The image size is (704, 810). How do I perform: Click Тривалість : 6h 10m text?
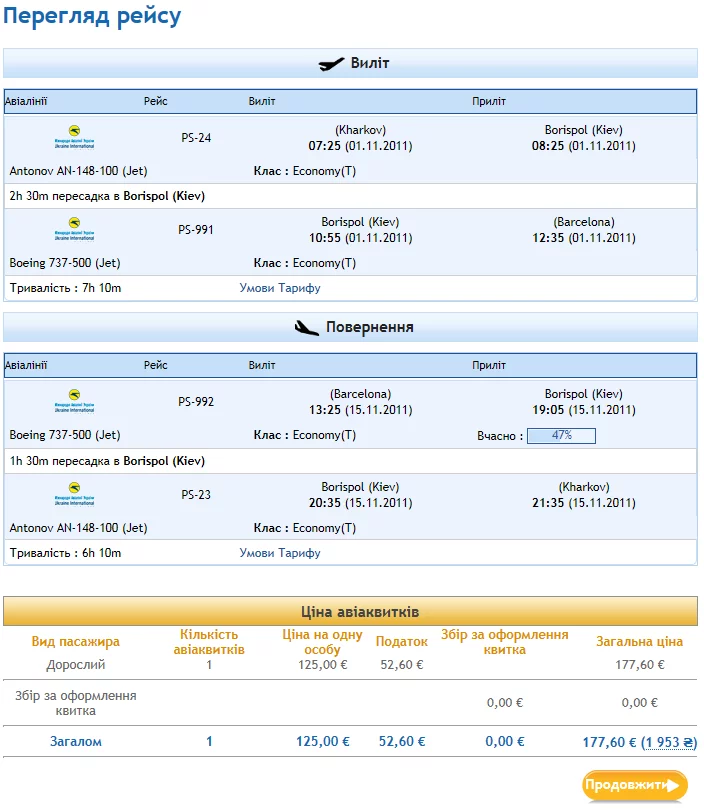[x=65, y=553]
